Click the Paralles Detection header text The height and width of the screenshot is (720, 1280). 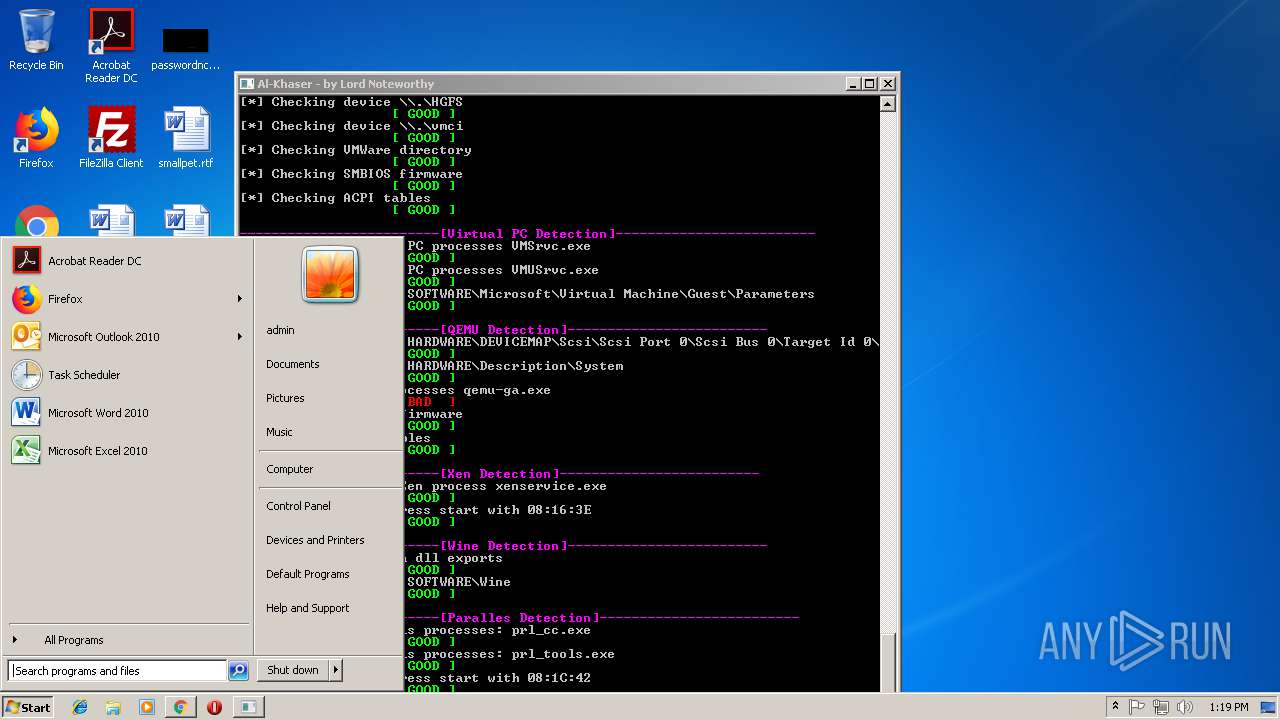pyautogui.click(x=520, y=618)
